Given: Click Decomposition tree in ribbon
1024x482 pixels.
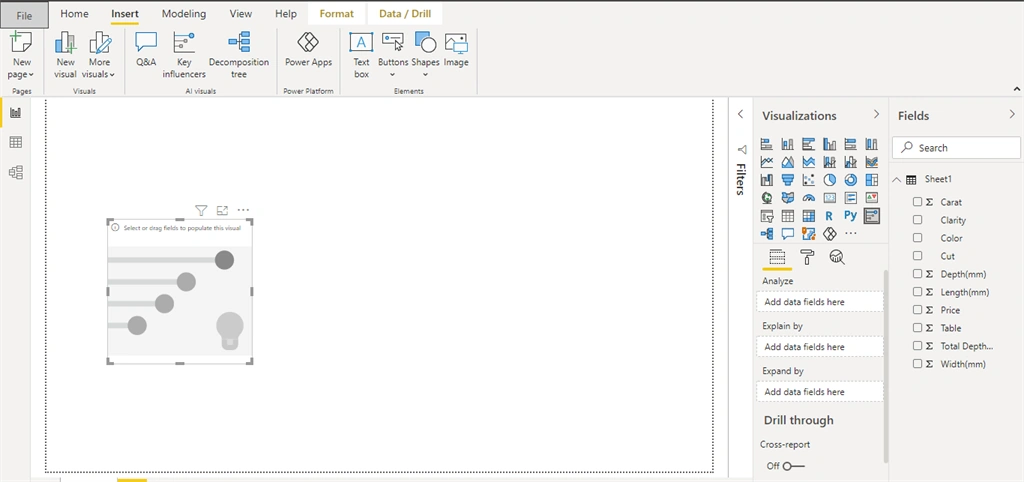Looking at the screenshot, I should (239, 55).
